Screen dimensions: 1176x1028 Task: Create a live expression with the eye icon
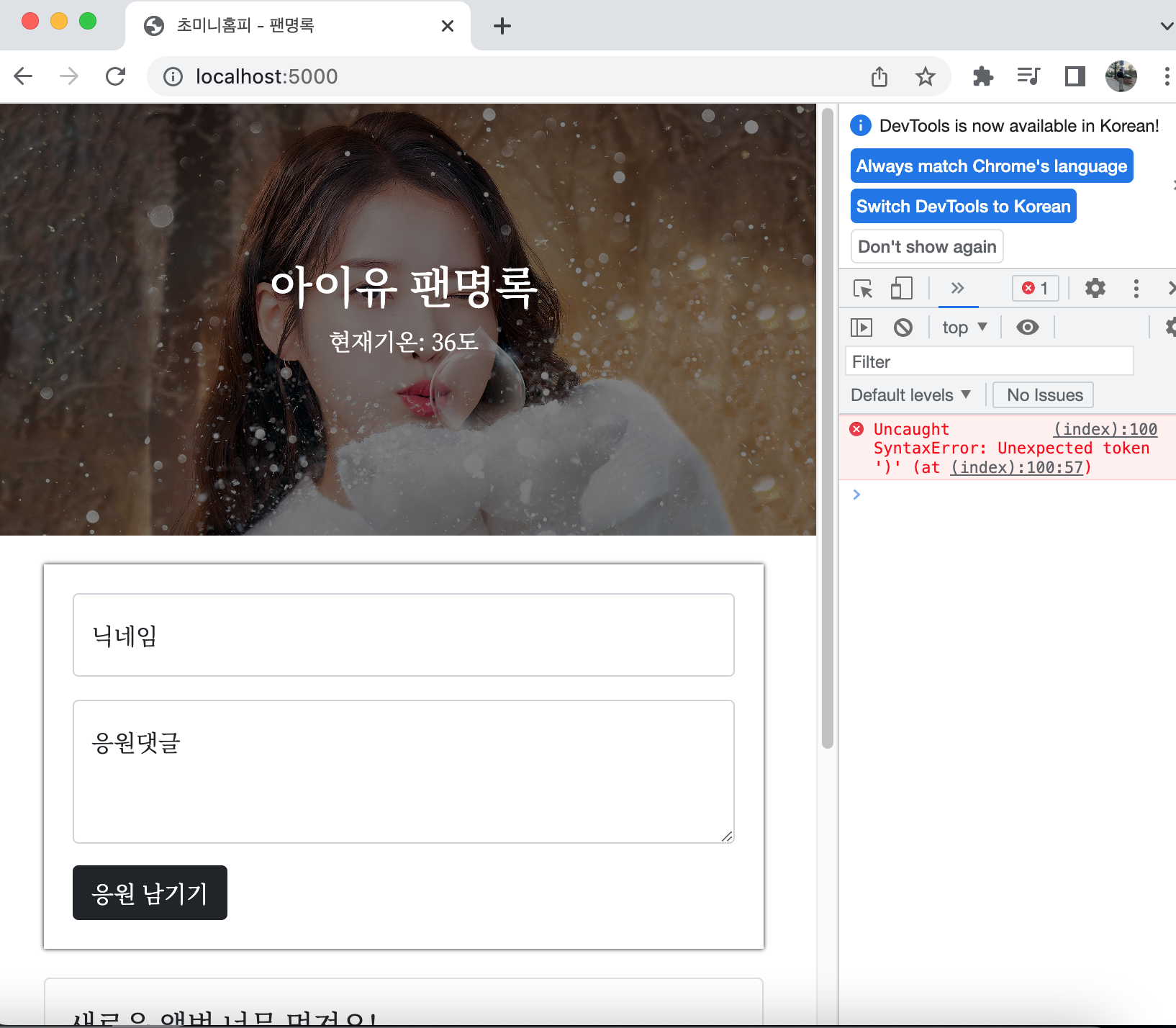pyautogui.click(x=1028, y=328)
